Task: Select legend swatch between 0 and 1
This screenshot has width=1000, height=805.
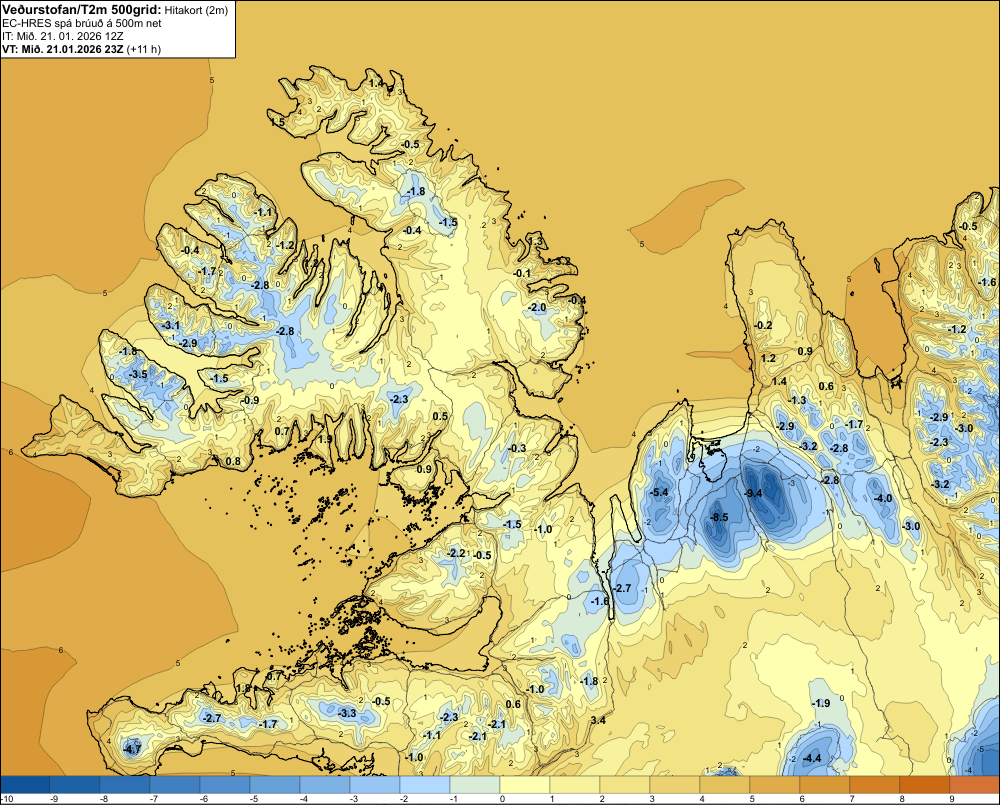Action: [x=525, y=783]
